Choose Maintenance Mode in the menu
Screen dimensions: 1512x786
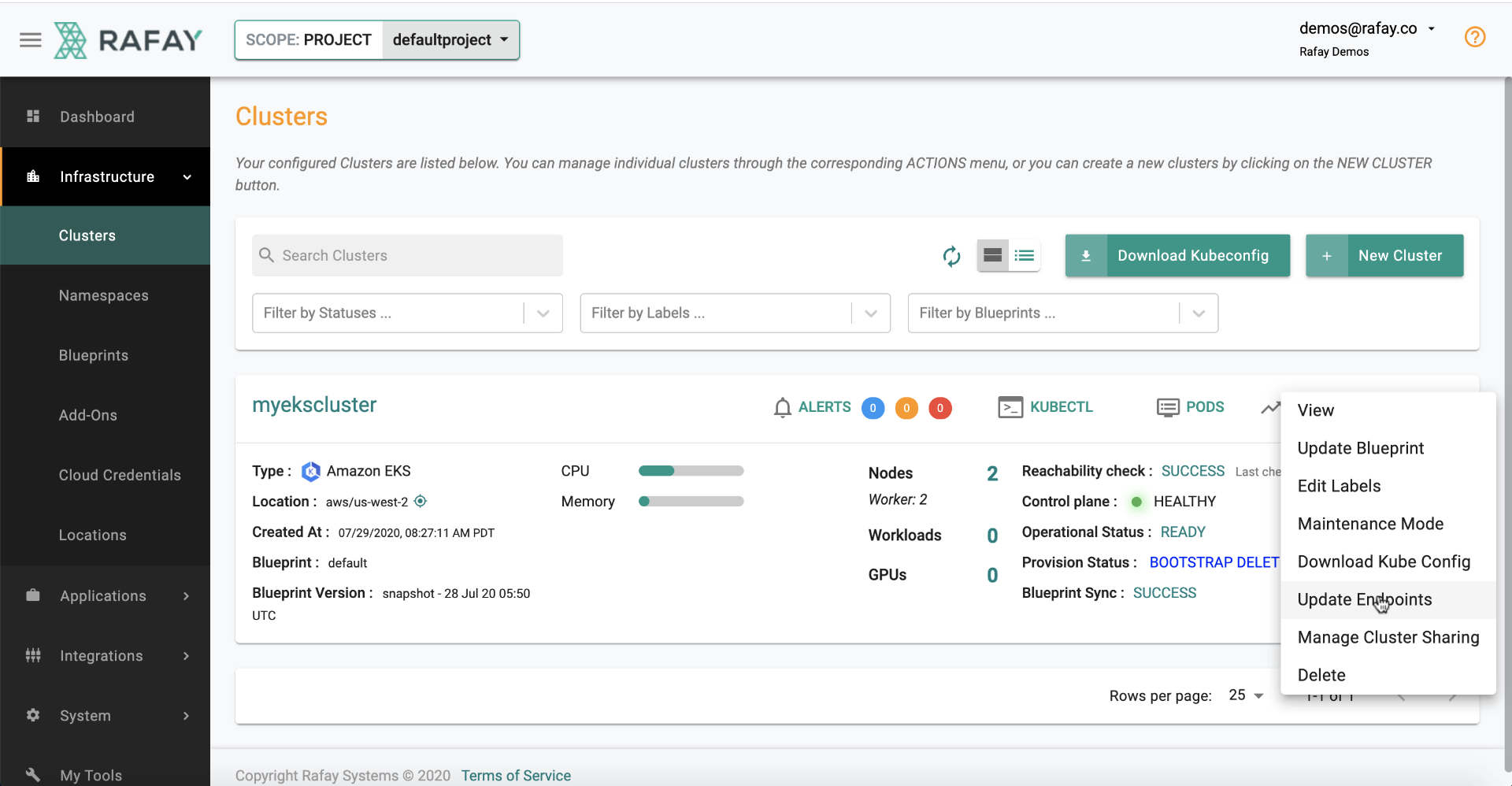[1388, 524]
